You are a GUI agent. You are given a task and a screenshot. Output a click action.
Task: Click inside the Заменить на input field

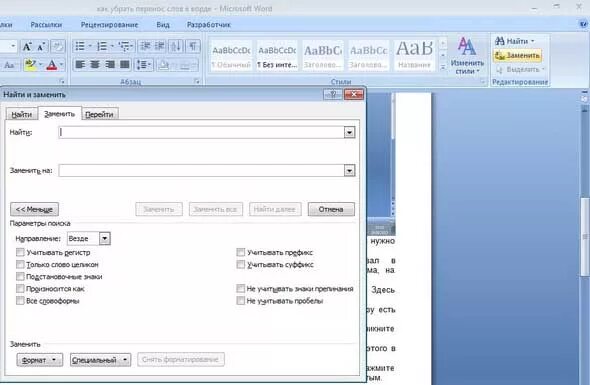(x=202, y=170)
